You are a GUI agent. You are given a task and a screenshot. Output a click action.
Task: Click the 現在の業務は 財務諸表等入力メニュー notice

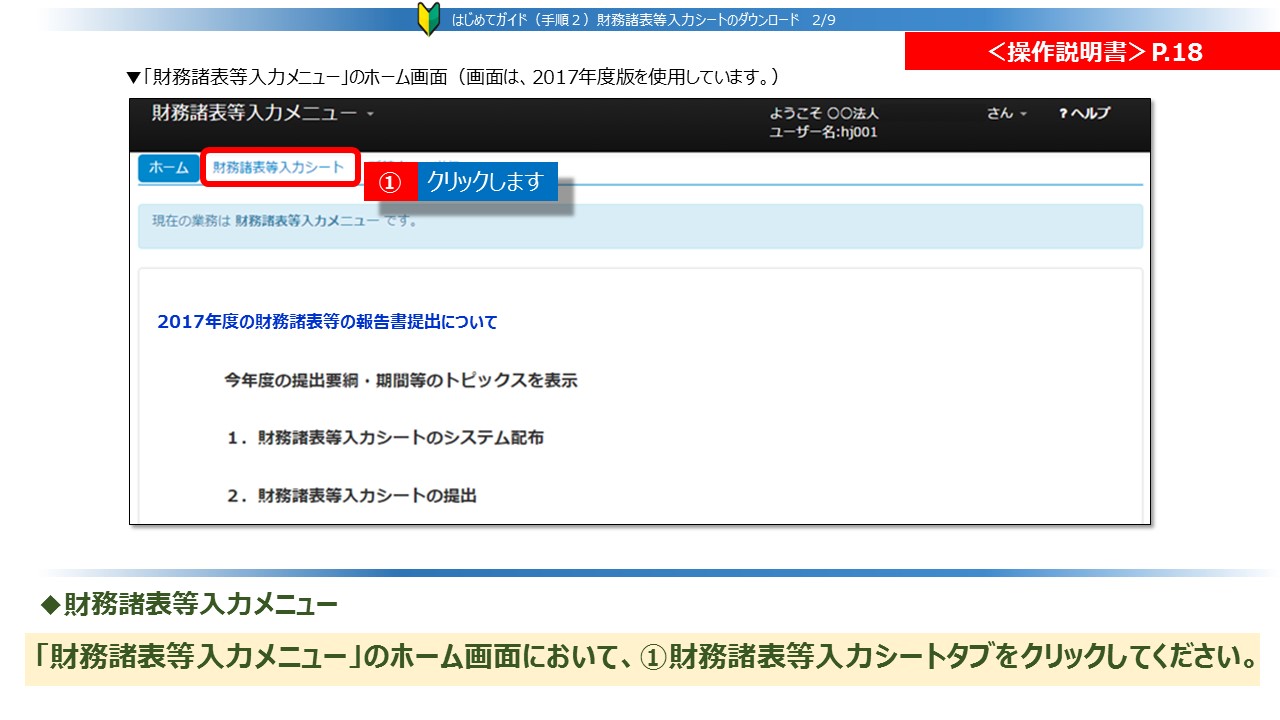coord(640,226)
